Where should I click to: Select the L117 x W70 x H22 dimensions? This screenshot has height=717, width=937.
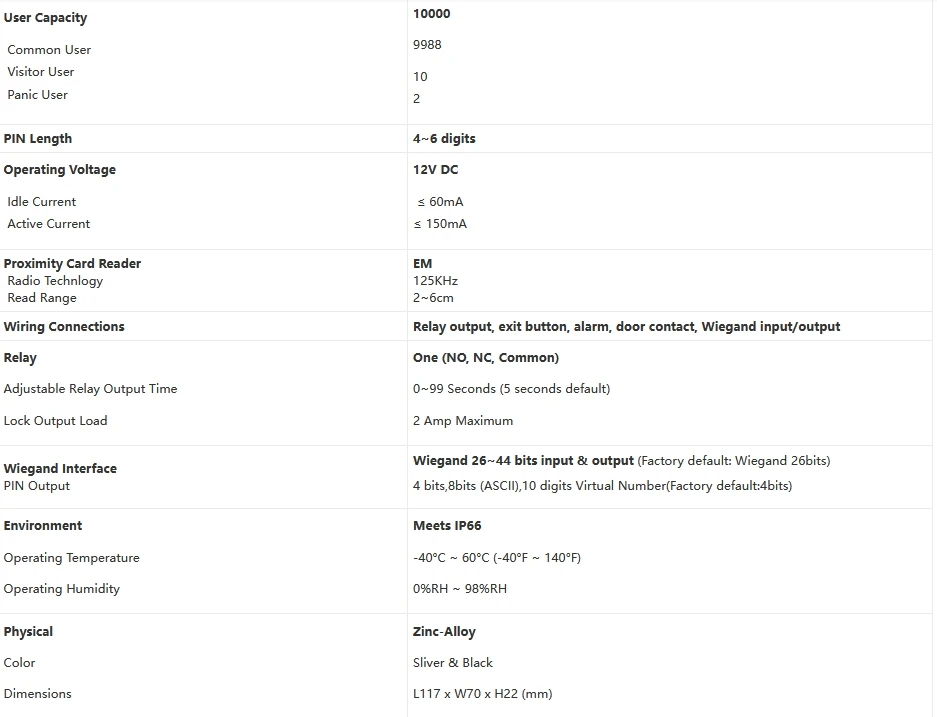(482, 694)
